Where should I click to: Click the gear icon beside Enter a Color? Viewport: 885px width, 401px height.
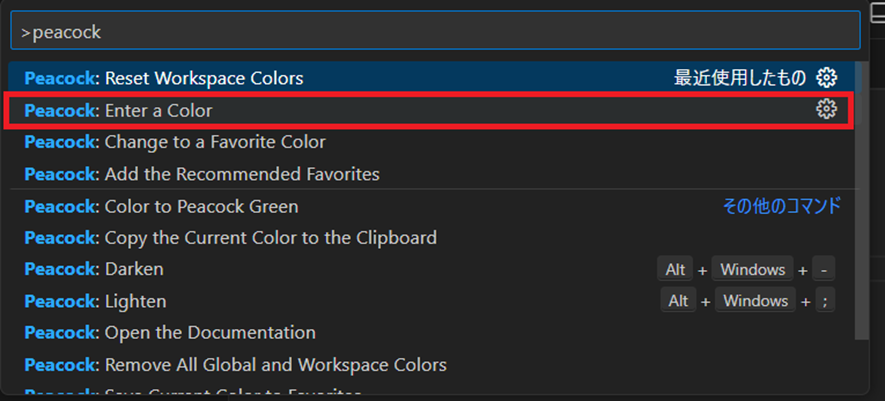point(826,110)
